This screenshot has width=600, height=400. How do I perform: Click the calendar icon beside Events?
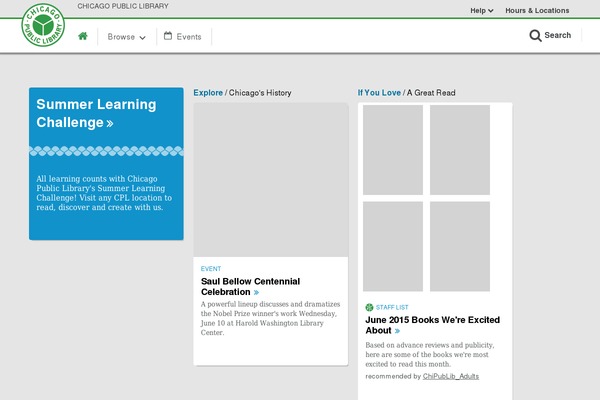pyautogui.click(x=168, y=36)
